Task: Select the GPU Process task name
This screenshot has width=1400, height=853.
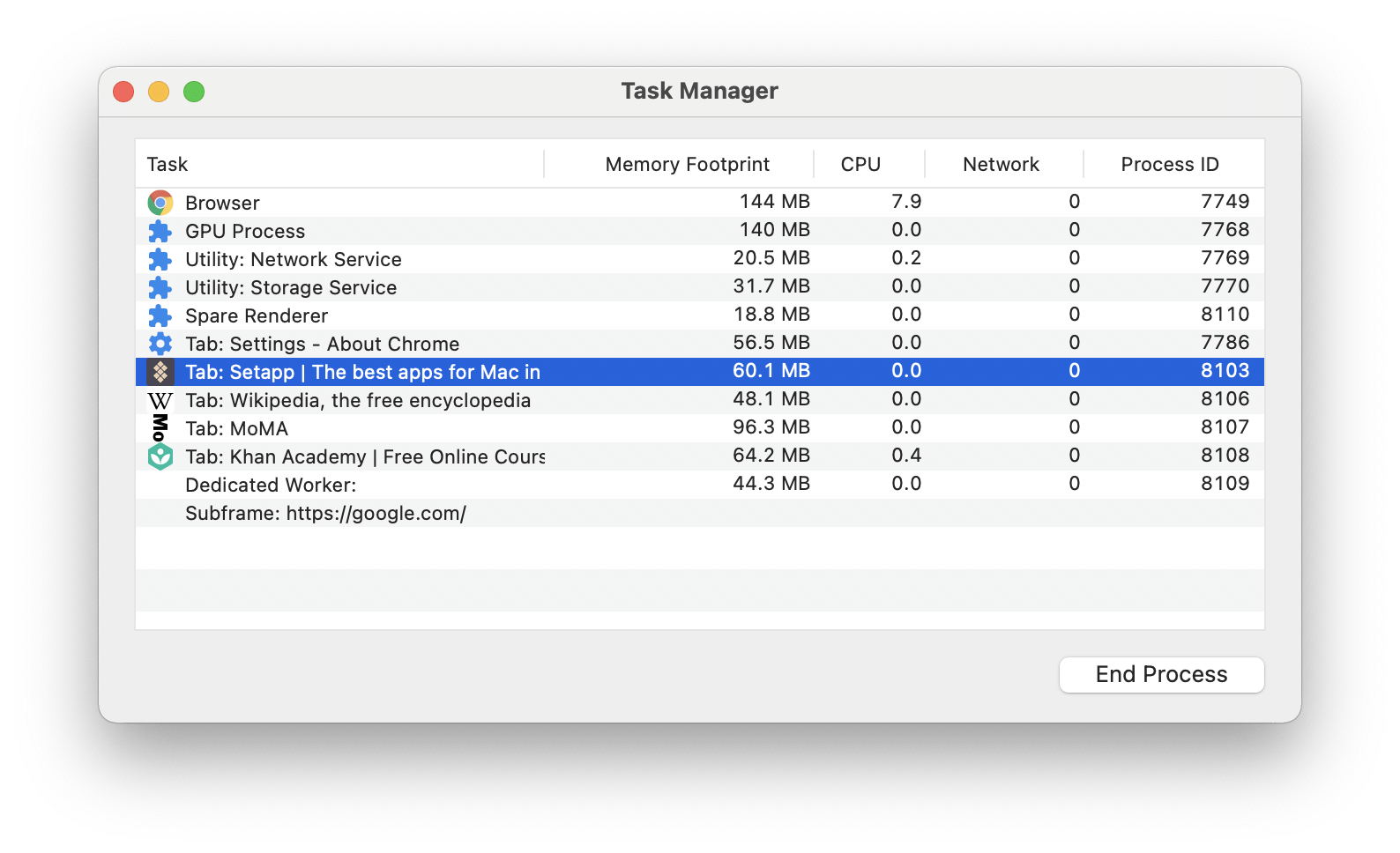Action: pyautogui.click(x=245, y=231)
